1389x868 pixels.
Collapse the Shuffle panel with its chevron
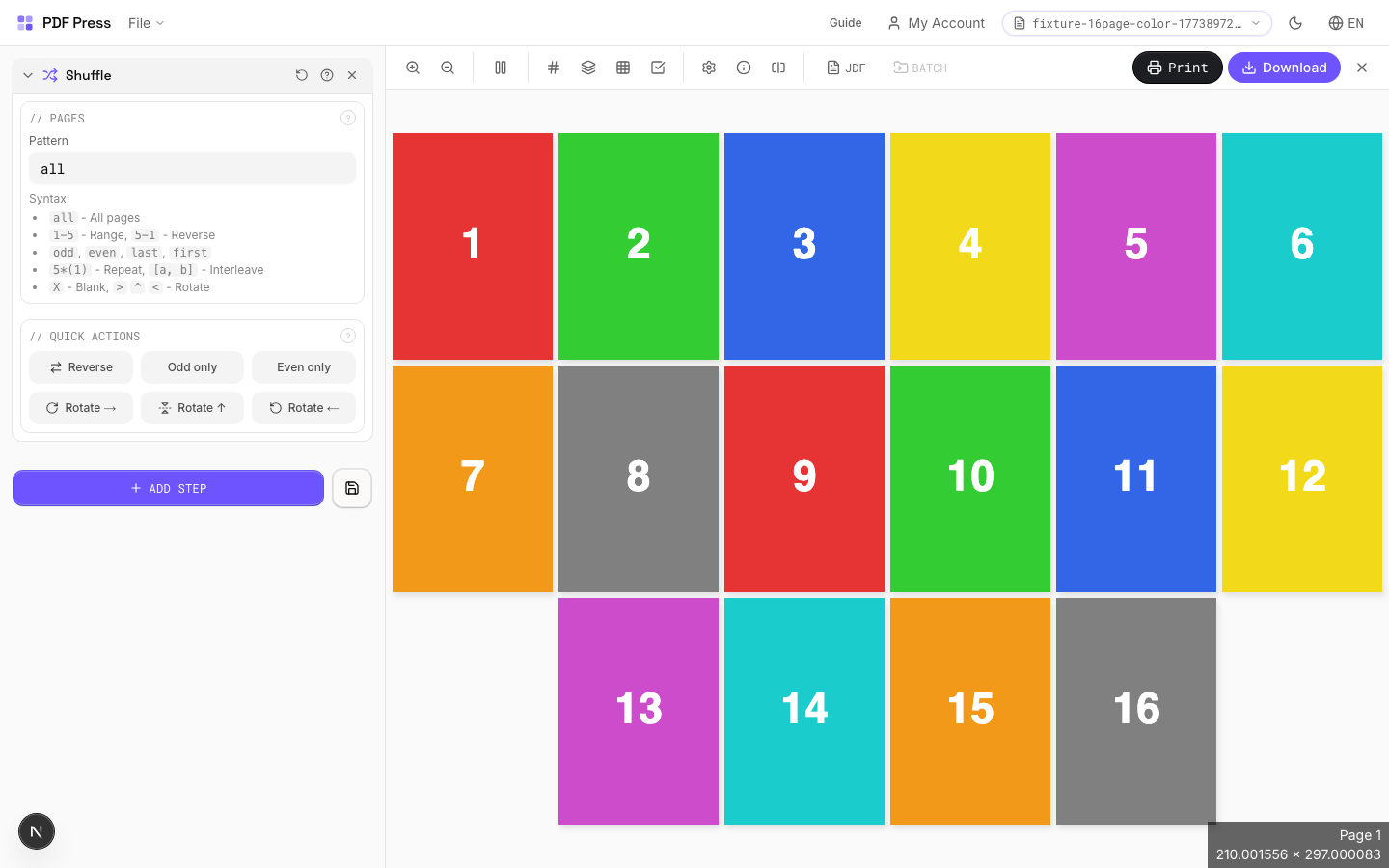pyautogui.click(x=28, y=75)
